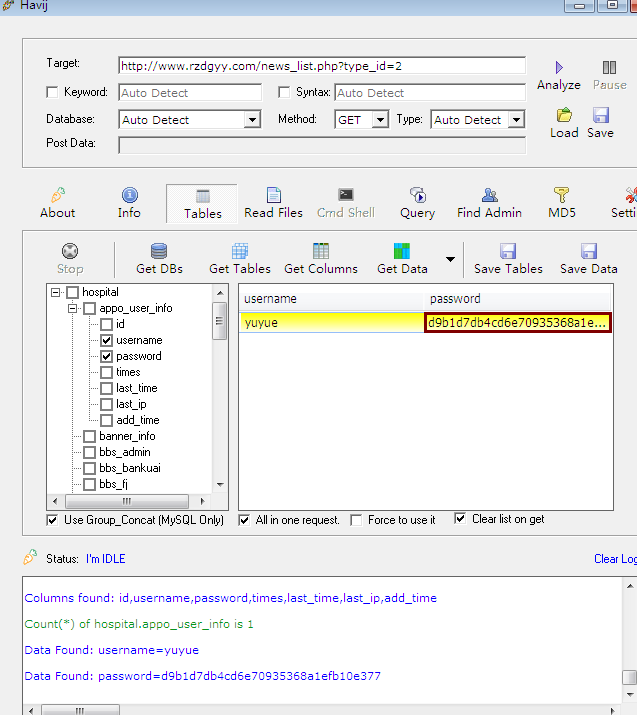Click the Clear Log link

pyautogui.click(x=615, y=559)
